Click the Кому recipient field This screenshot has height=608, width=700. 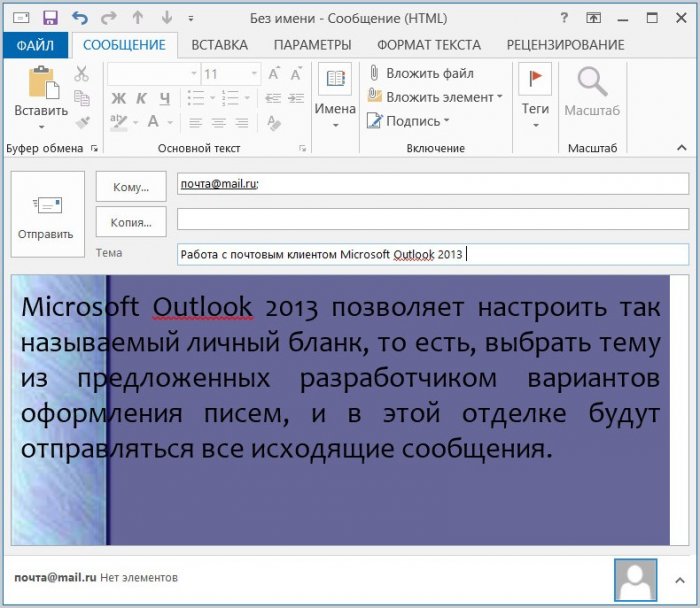click(433, 184)
